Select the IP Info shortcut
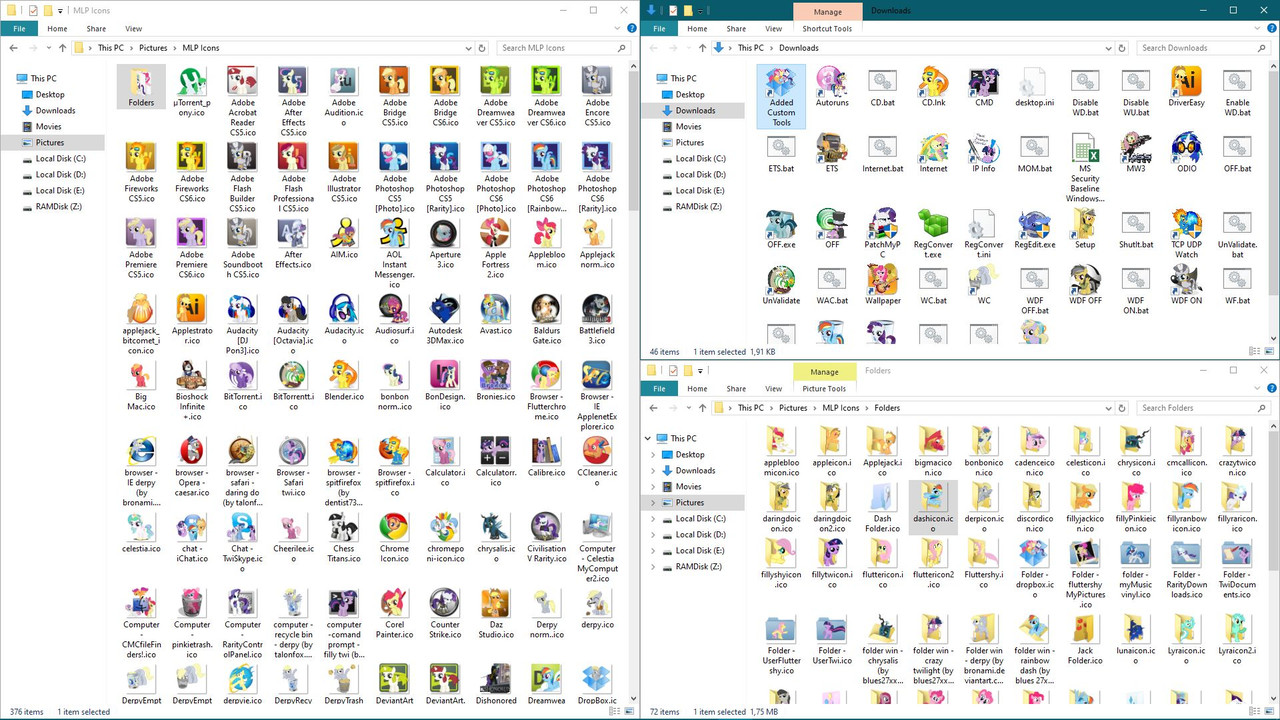This screenshot has width=1280, height=720. click(x=984, y=153)
